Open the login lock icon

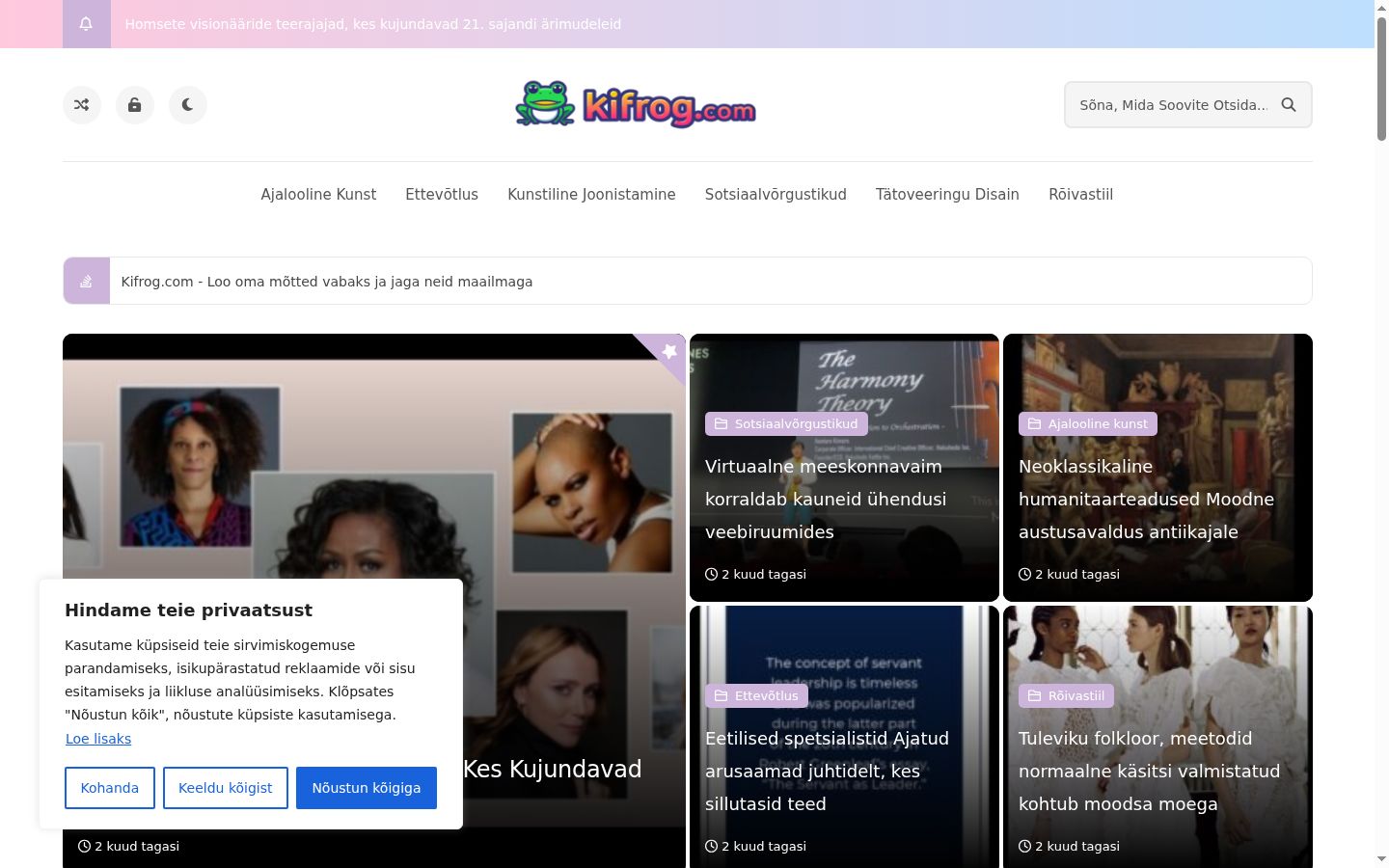[x=135, y=105]
